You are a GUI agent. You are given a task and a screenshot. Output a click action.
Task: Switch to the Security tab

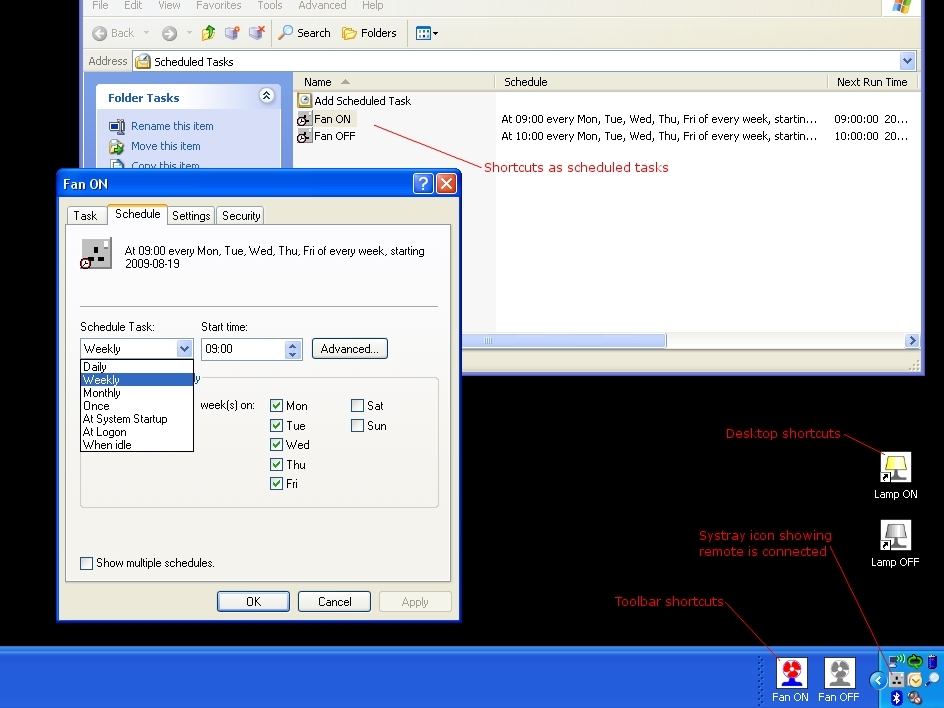(x=241, y=216)
